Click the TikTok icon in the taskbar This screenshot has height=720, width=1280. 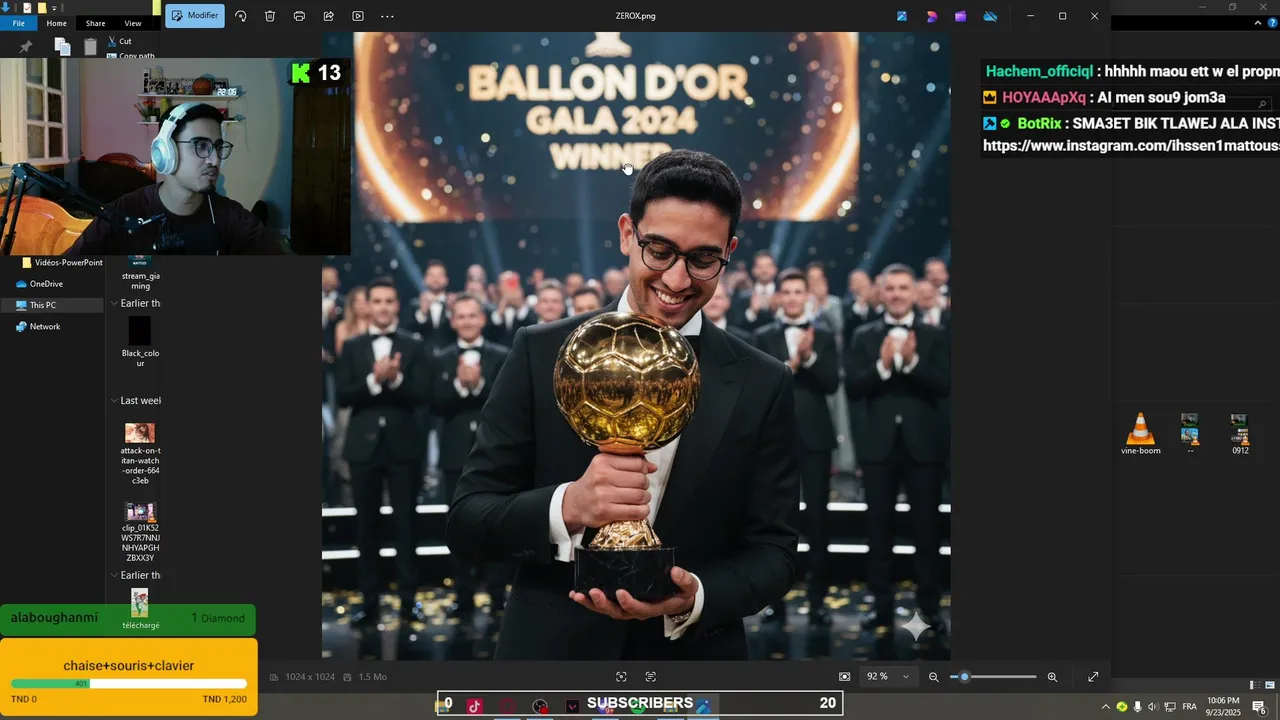click(x=474, y=706)
